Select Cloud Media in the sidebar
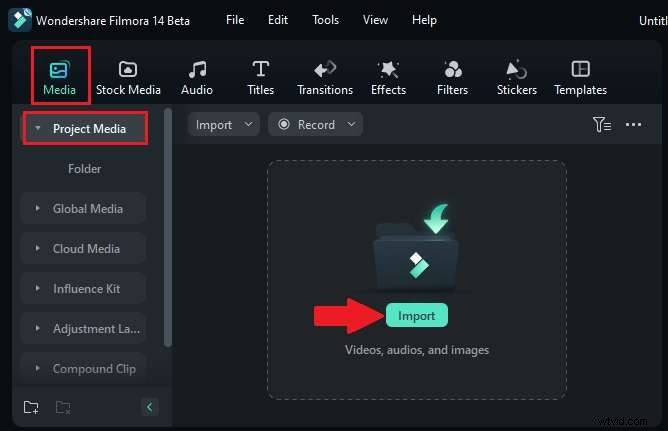The image size is (668, 431). click(x=84, y=248)
